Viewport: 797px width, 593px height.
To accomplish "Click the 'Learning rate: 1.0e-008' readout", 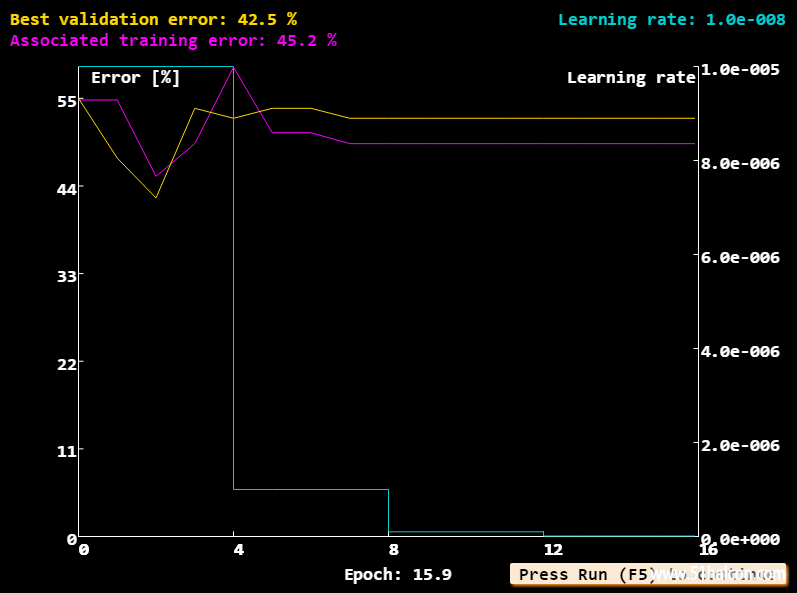I will pos(671,19).
